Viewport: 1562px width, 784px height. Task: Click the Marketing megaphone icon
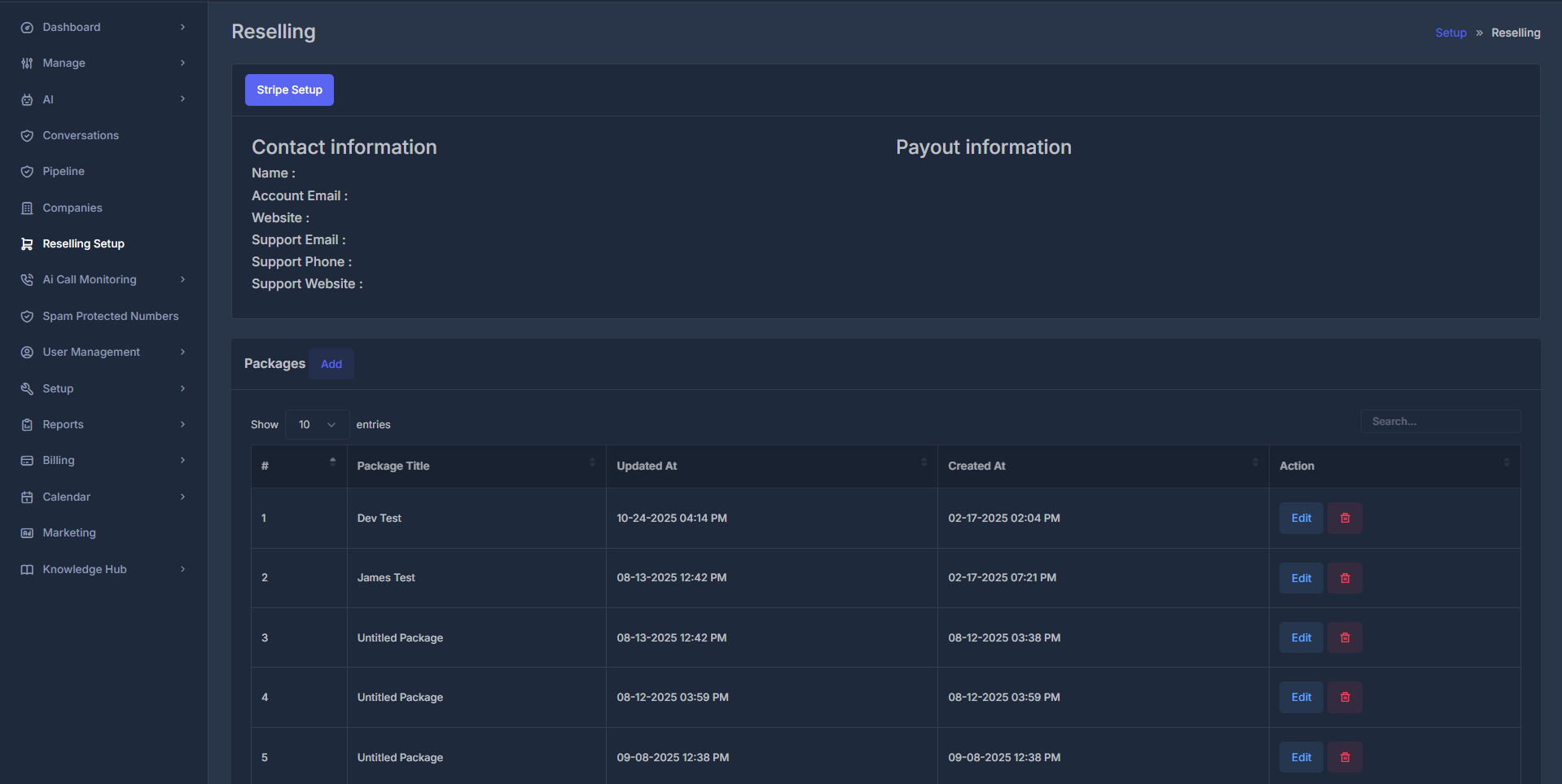(27, 532)
